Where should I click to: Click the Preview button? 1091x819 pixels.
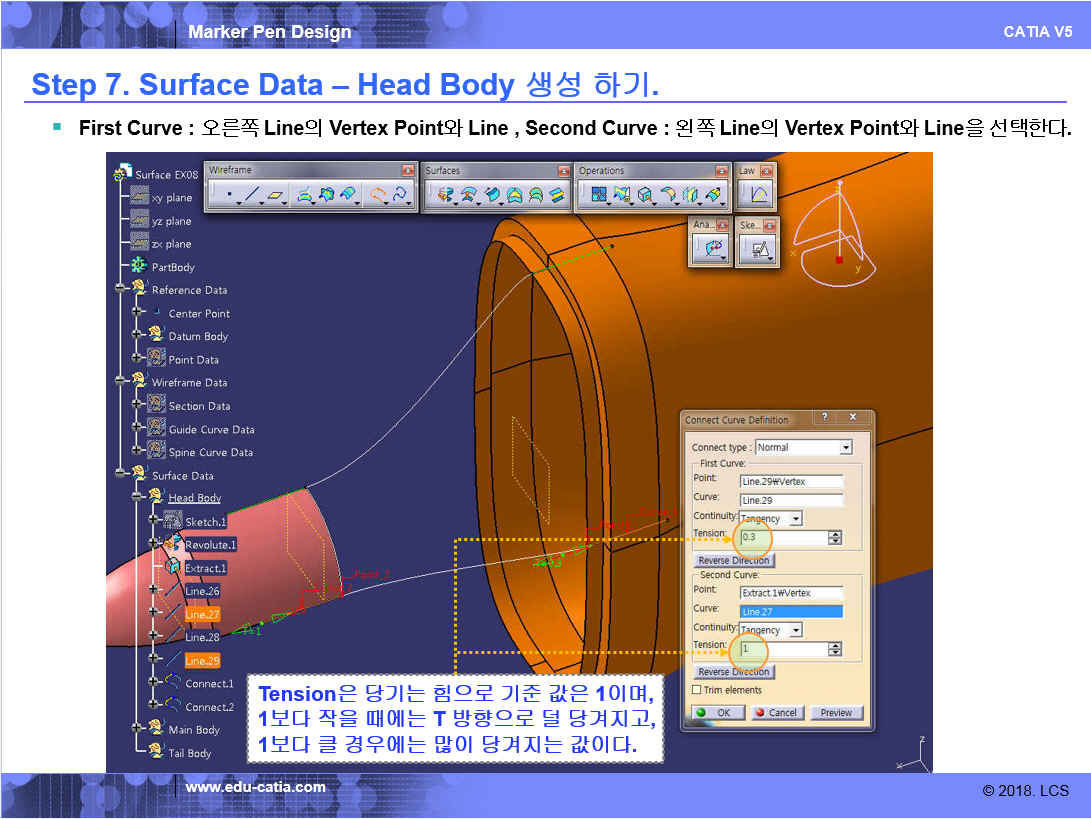[836, 713]
